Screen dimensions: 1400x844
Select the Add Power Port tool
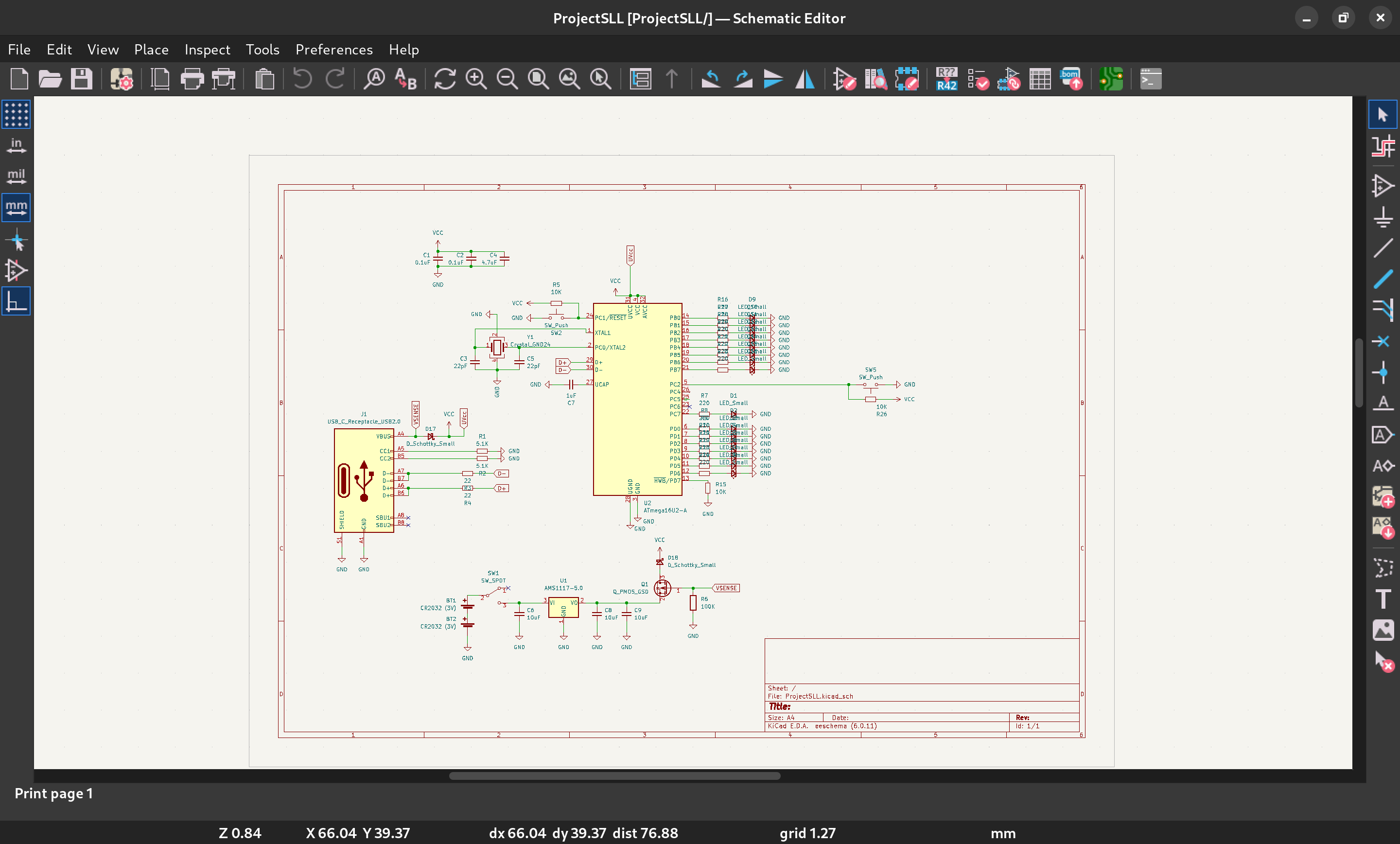tap(1382, 216)
